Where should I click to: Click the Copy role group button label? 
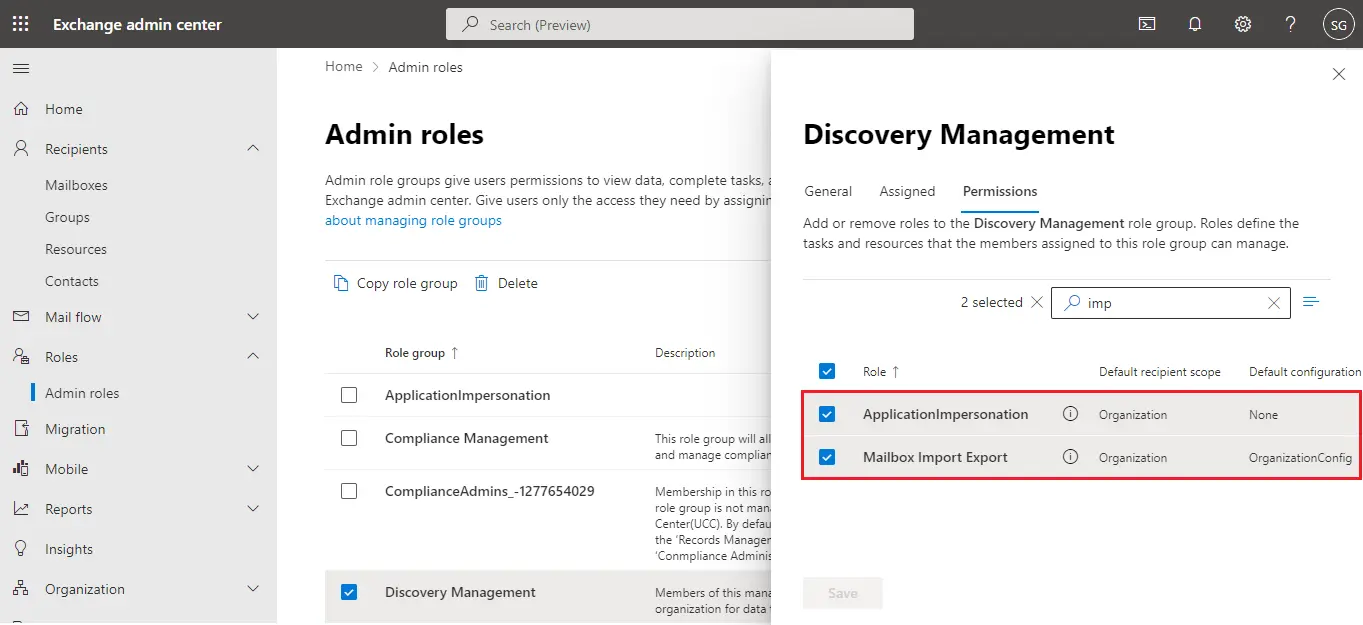click(x=407, y=283)
